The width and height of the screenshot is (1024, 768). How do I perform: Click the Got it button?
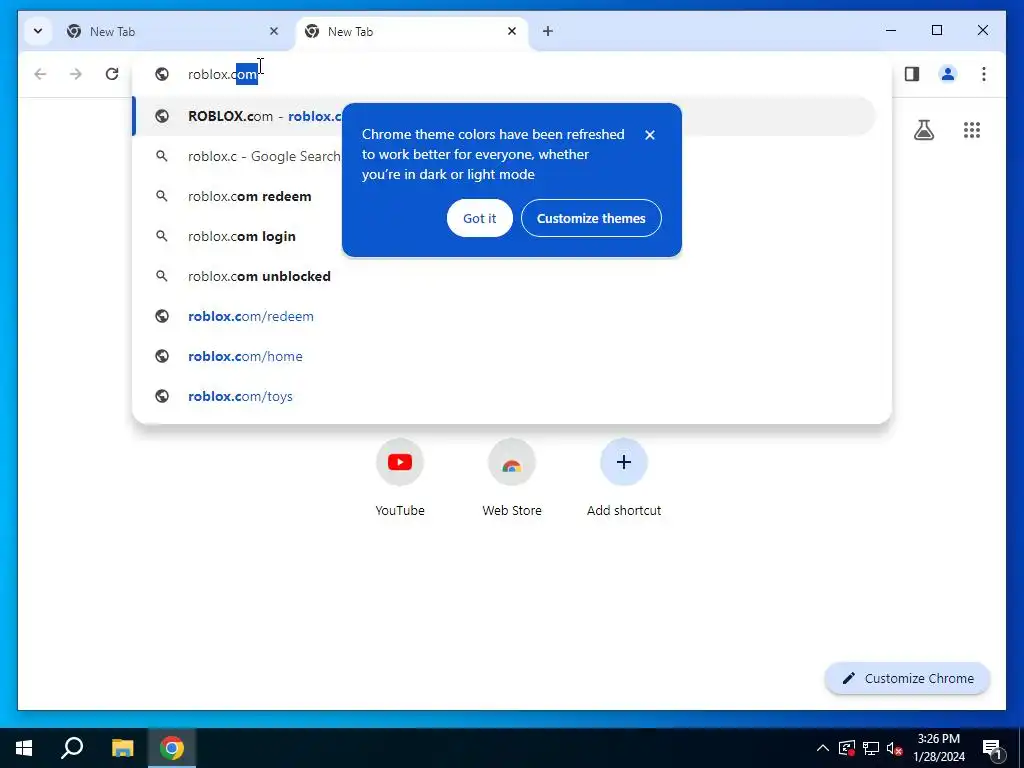point(480,218)
